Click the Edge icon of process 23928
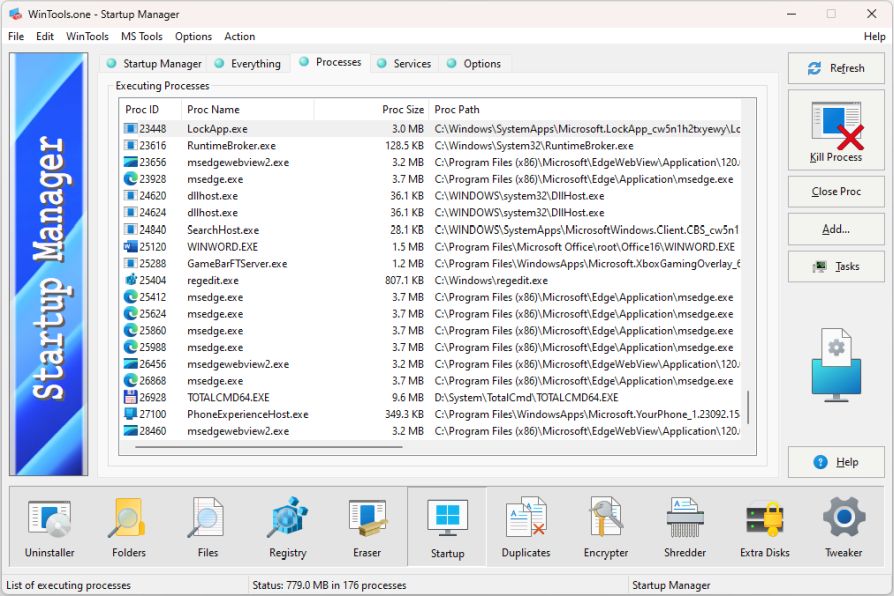 tap(131, 179)
